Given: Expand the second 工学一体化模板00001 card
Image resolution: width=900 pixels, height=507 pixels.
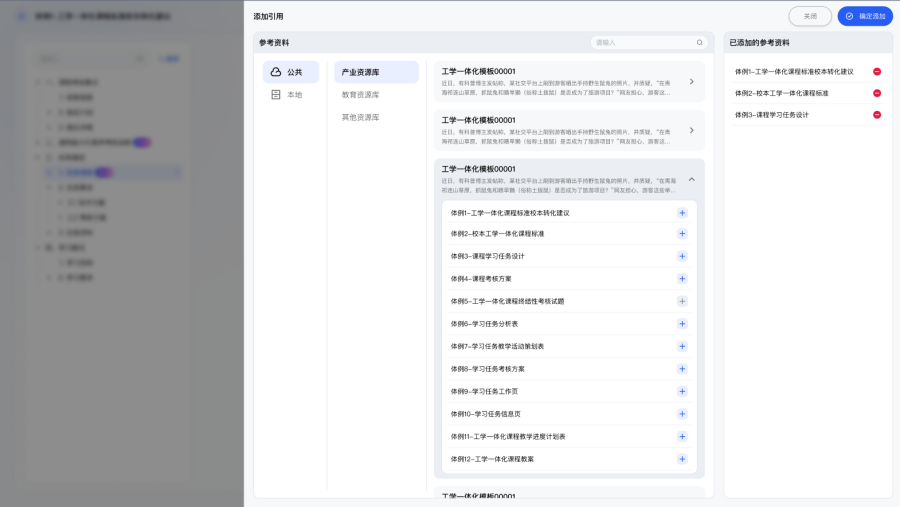Looking at the screenshot, I should coord(691,130).
